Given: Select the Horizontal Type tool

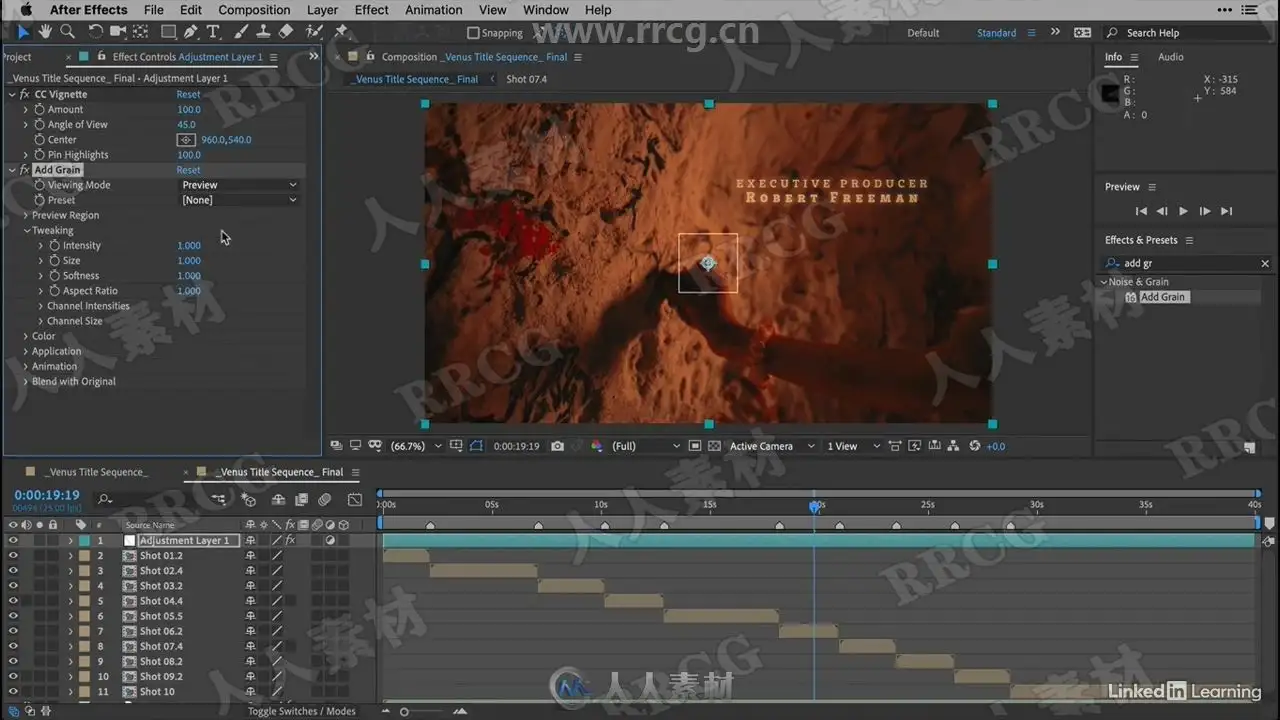Looking at the screenshot, I should point(213,32).
